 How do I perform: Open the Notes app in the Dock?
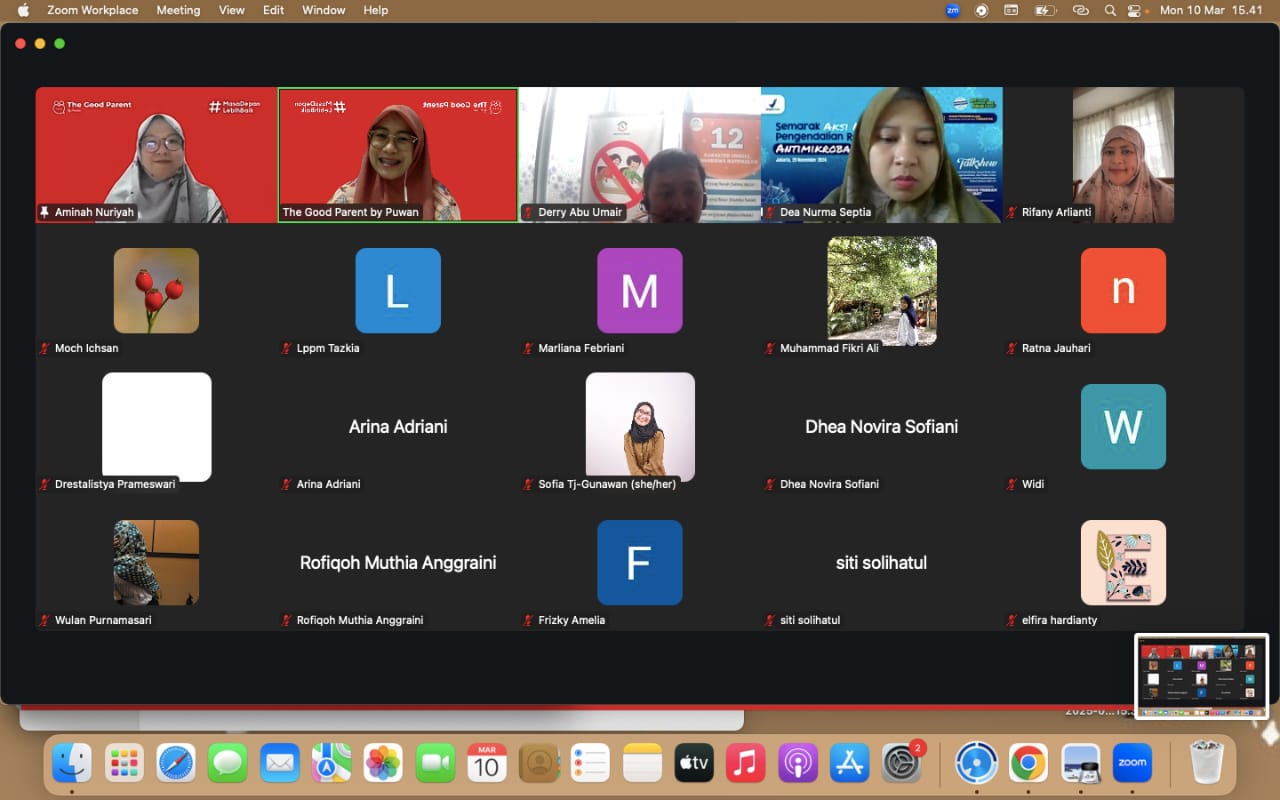642,763
